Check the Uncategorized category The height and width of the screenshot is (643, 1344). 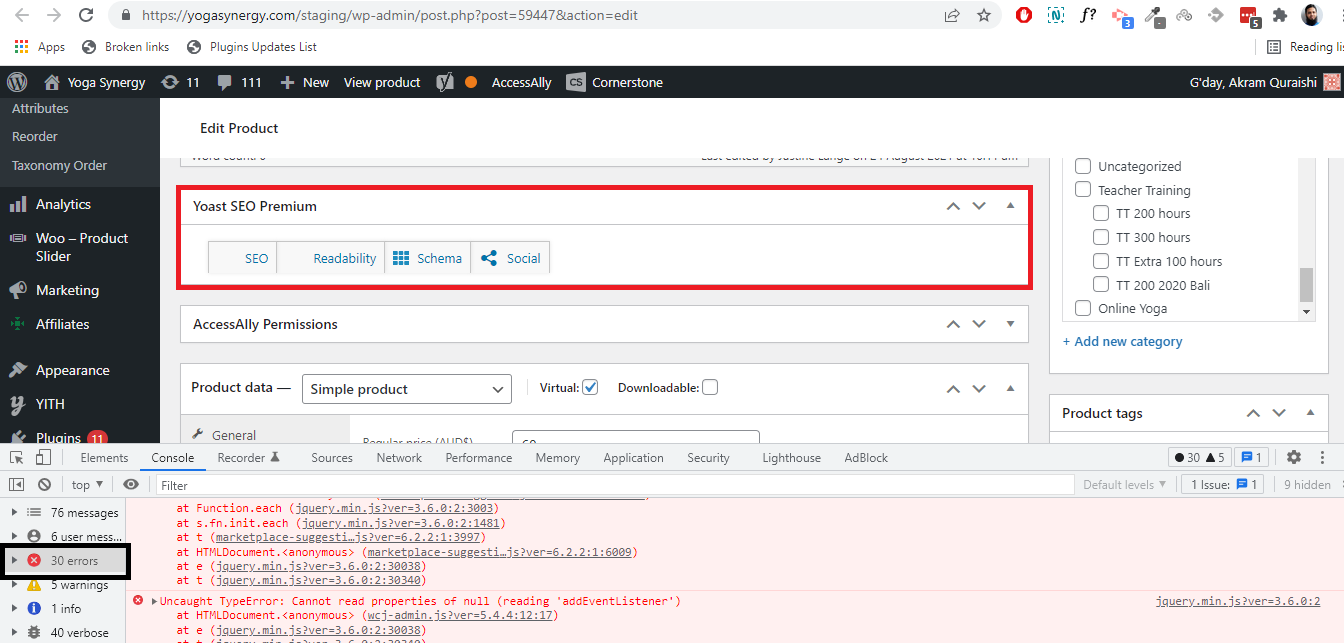point(1083,166)
